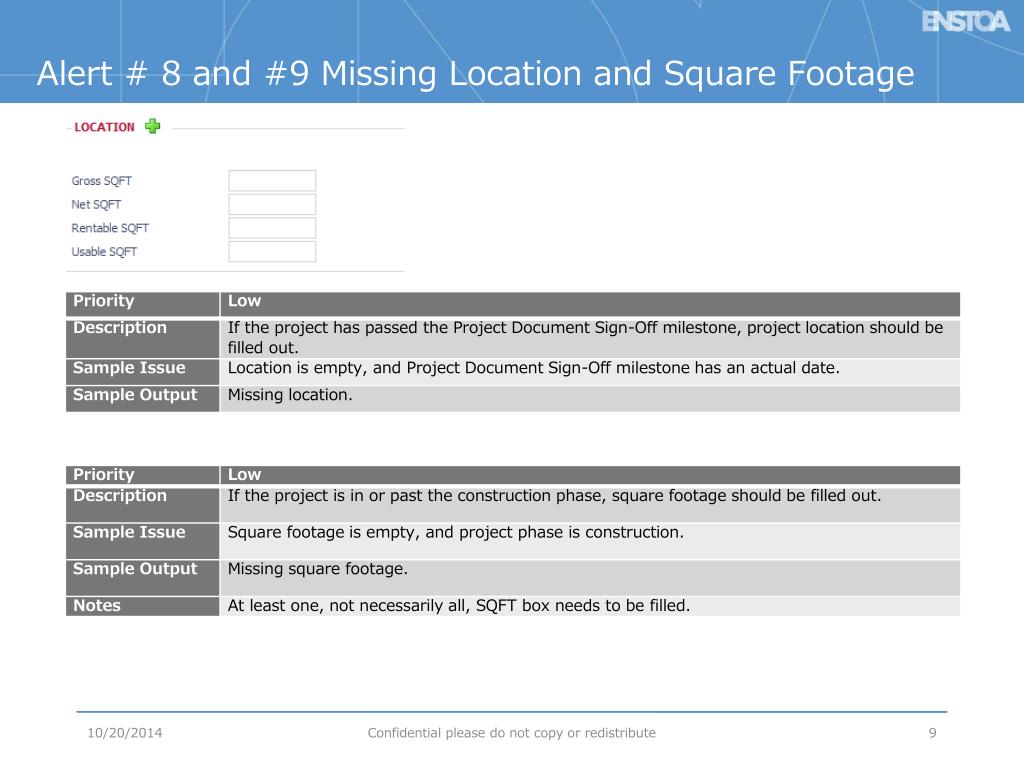Click the description about Project Document Sign-Off milestone
This screenshot has height=768, width=1024.
[x=585, y=338]
